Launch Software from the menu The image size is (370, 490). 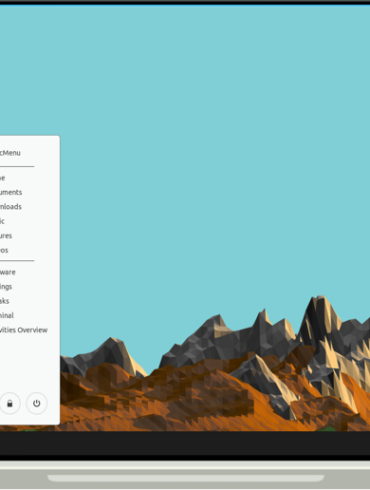(8, 272)
